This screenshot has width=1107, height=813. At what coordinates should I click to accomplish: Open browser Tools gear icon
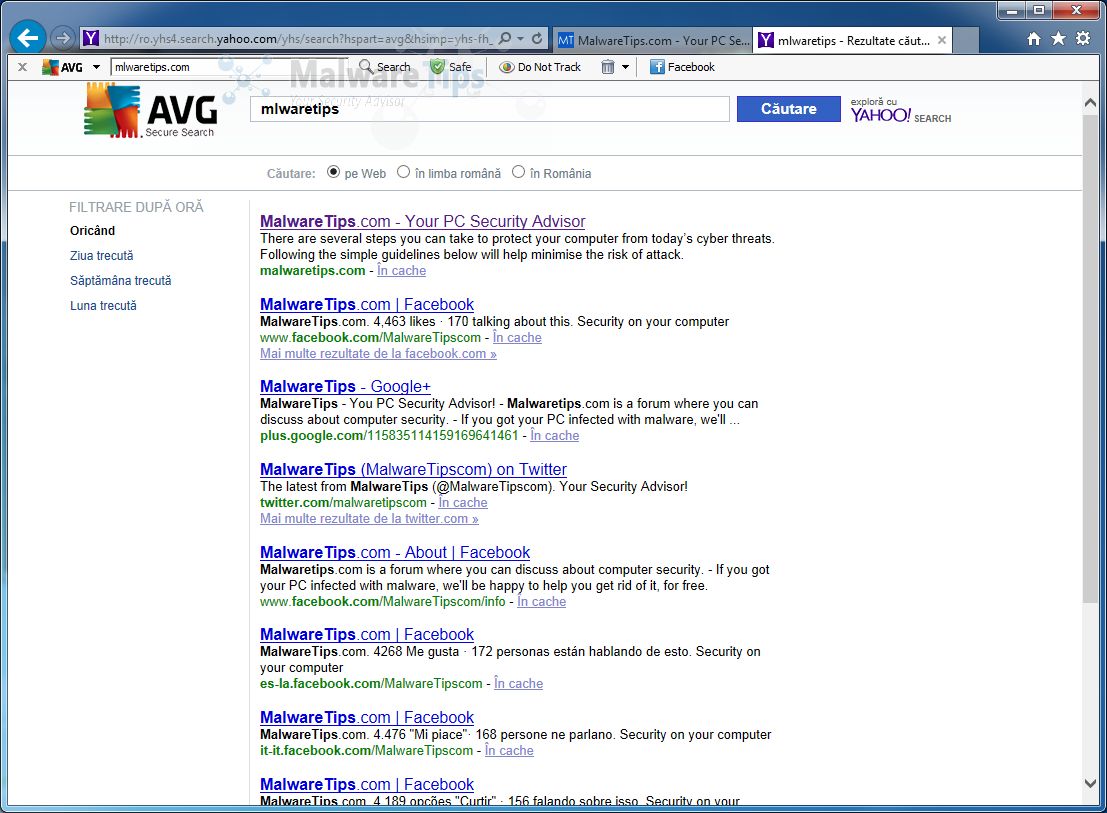click(x=1083, y=39)
